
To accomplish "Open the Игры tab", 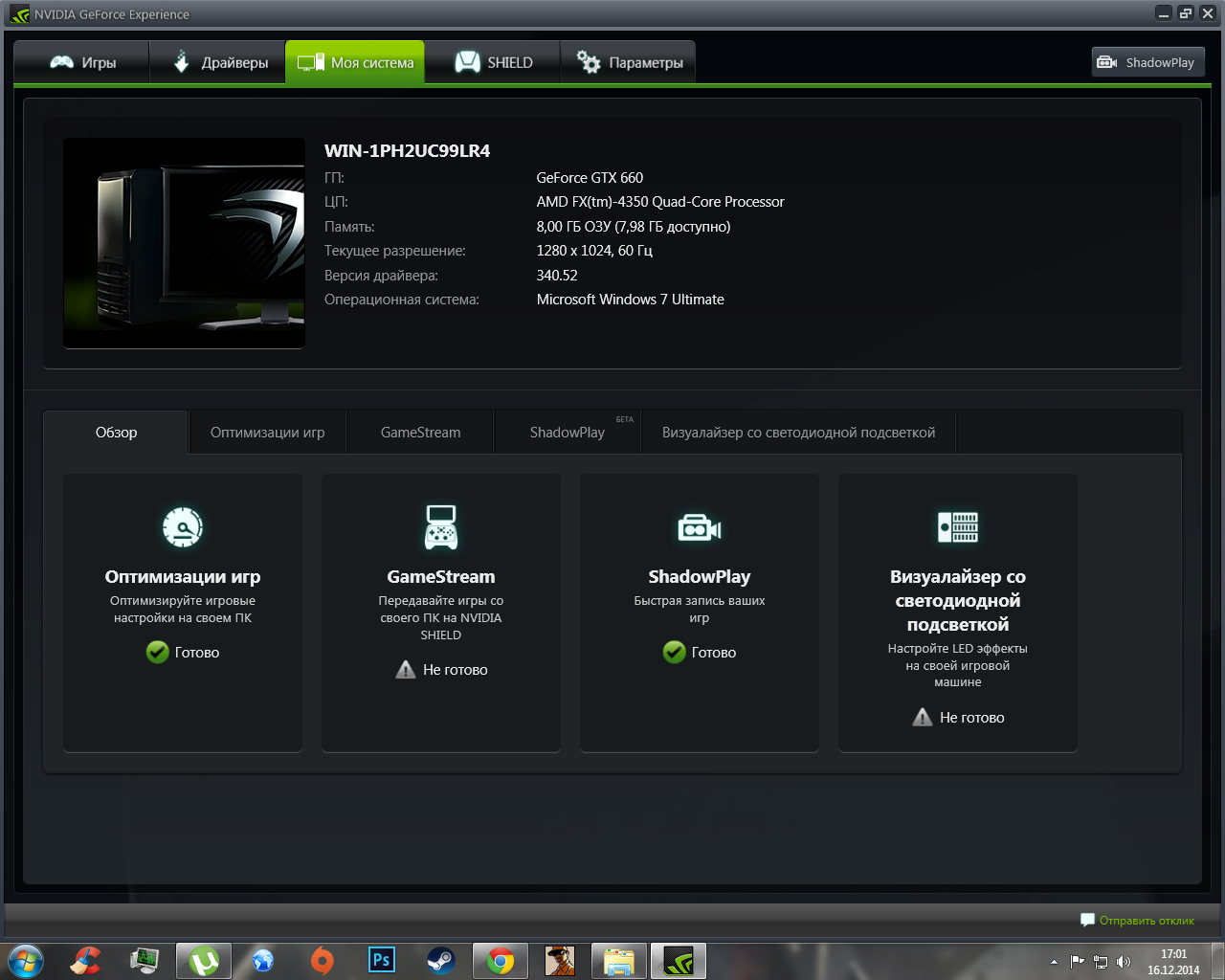I will (82, 62).
